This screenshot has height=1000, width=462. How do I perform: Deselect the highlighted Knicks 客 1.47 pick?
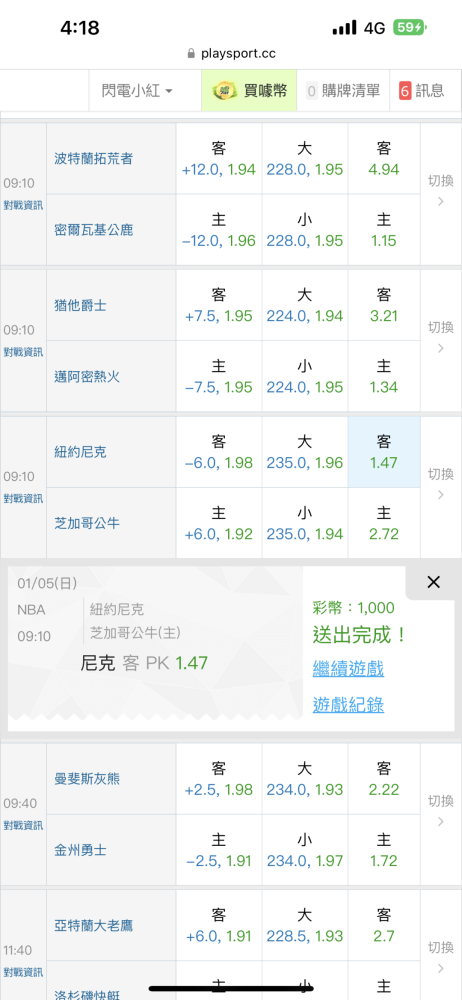384,452
